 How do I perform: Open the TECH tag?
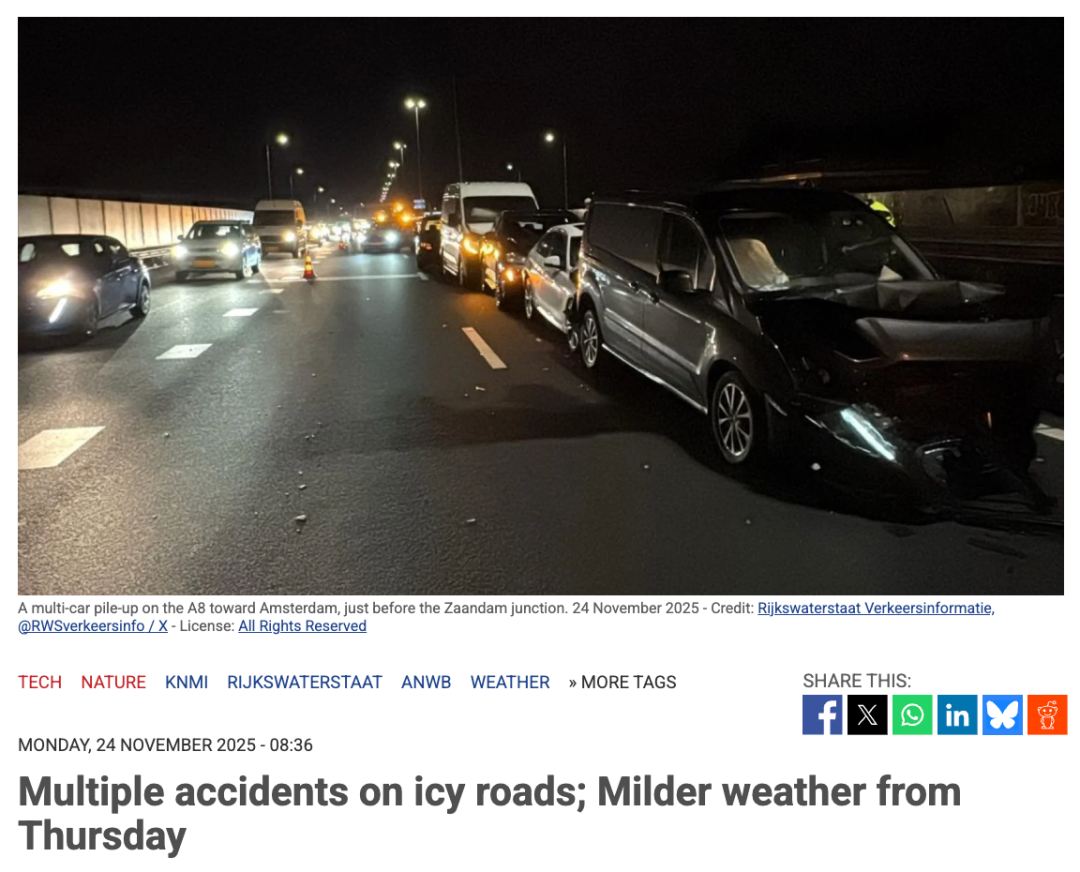(x=40, y=682)
